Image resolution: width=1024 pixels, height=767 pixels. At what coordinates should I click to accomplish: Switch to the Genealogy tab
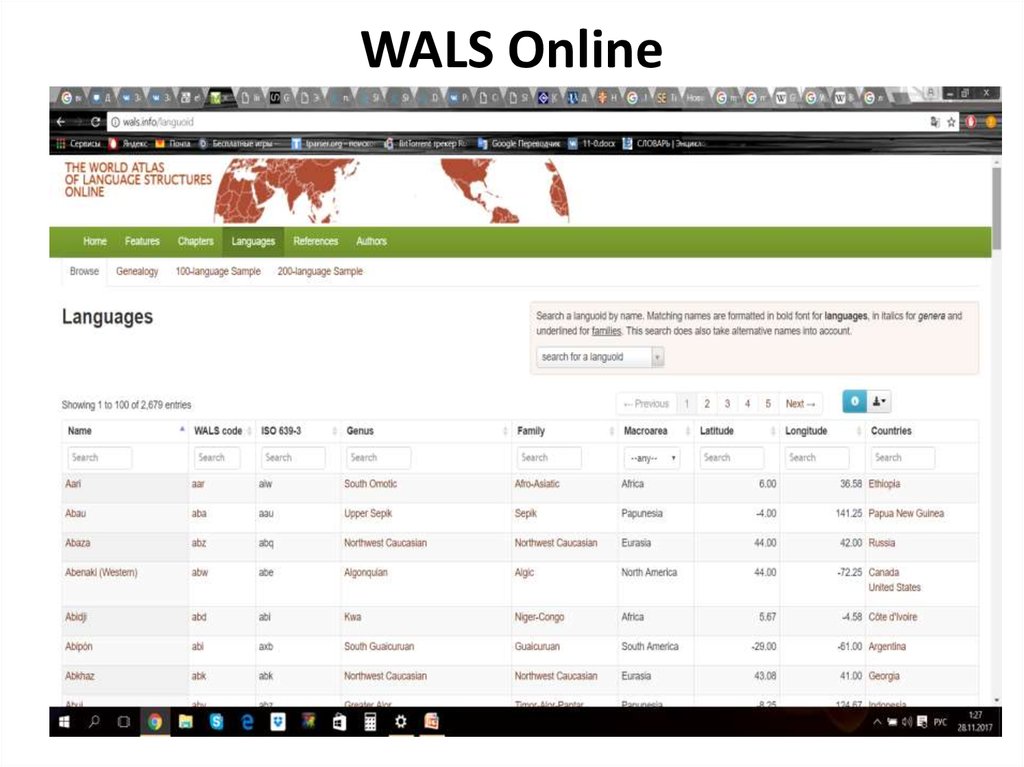pyautogui.click(x=137, y=271)
